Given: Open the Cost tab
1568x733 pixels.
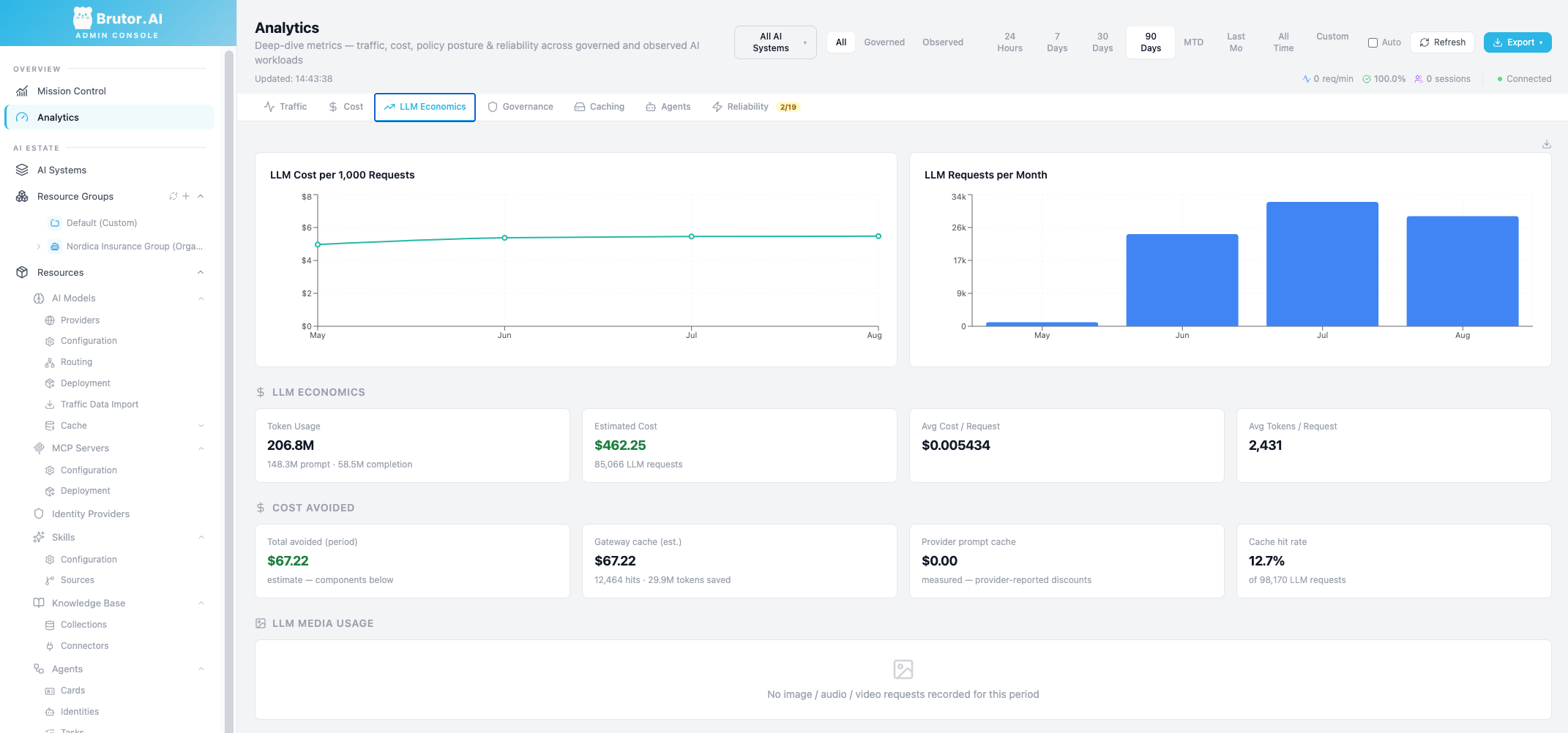Looking at the screenshot, I should coord(346,107).
